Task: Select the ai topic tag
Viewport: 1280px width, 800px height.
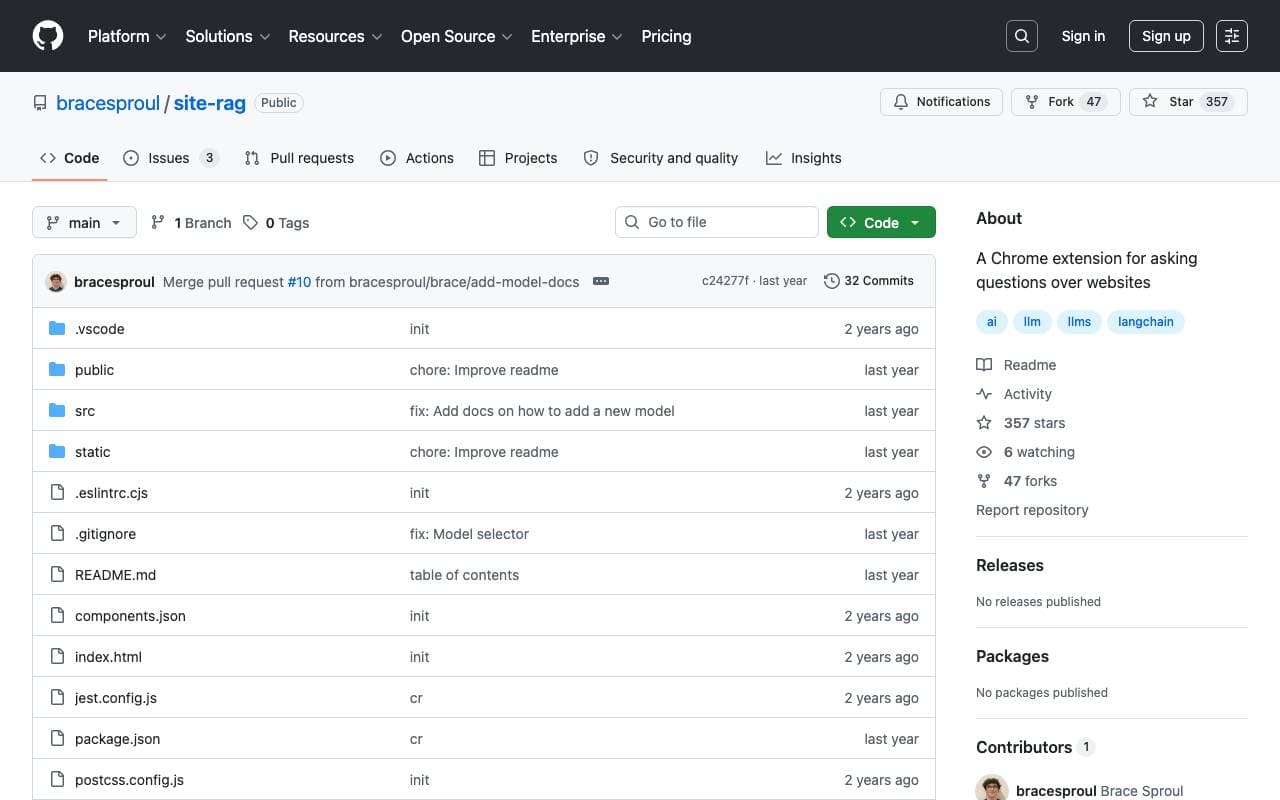Action: [992, 322]
